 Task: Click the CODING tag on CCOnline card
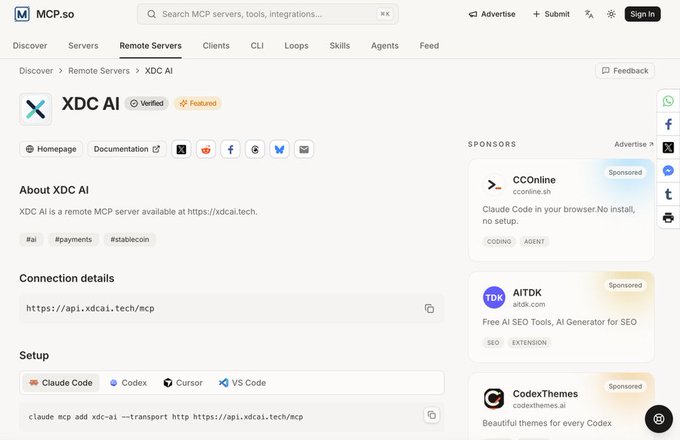point(499,241)
